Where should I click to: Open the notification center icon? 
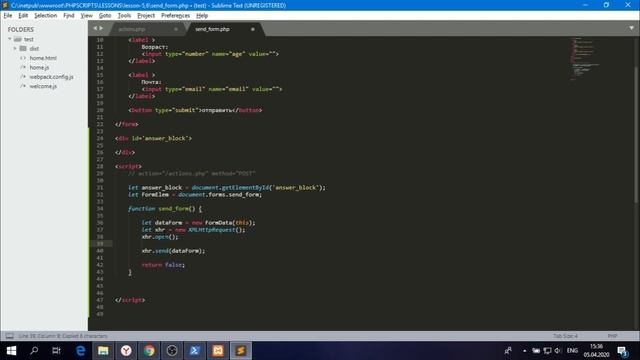coord(623,351)
